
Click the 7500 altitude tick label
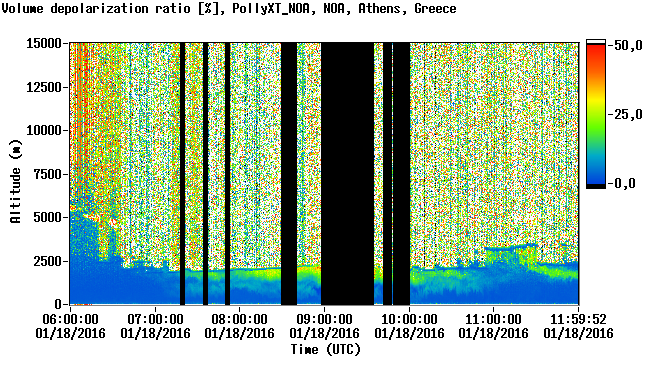click(47, 174)
